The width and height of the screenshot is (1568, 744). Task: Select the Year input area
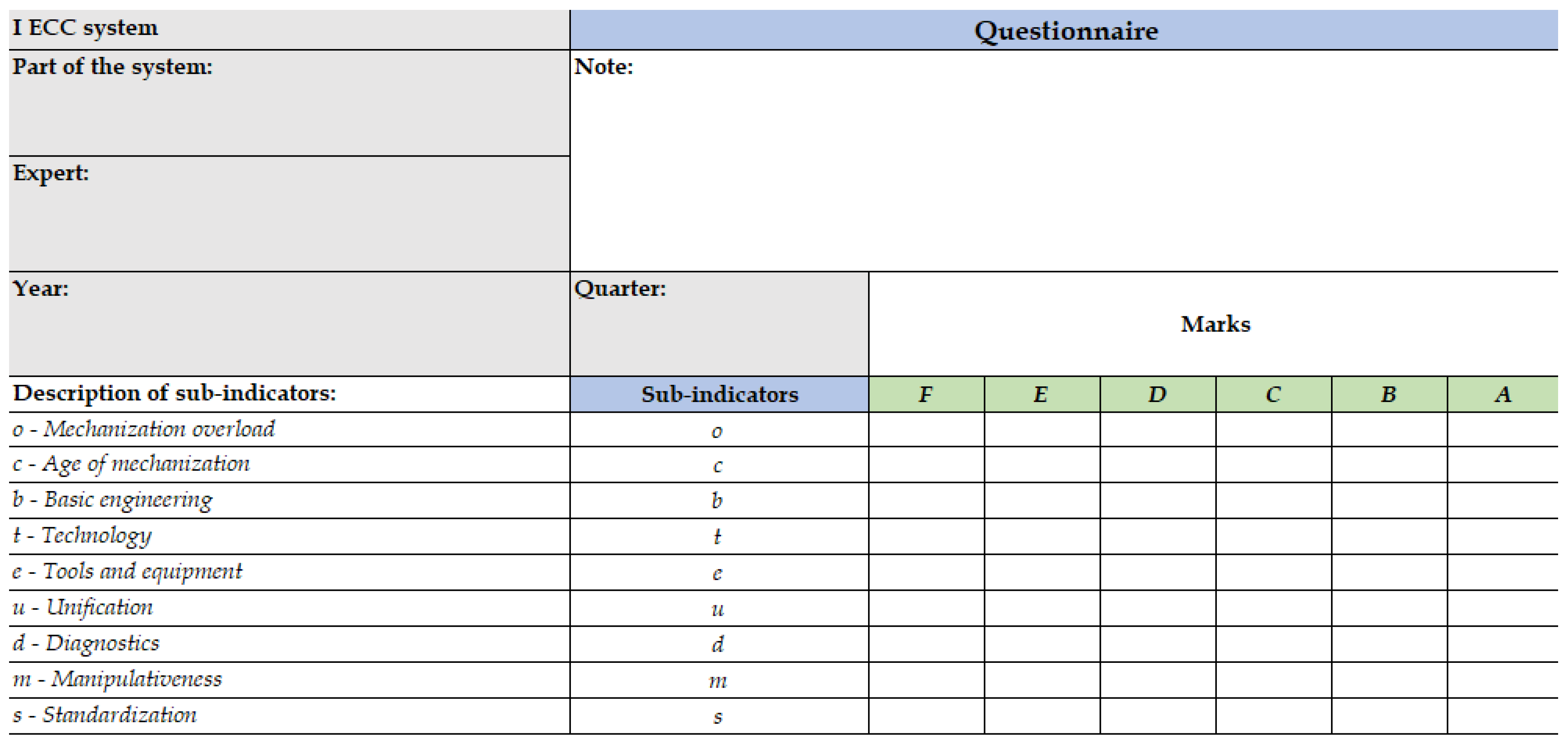coord(289,324)
